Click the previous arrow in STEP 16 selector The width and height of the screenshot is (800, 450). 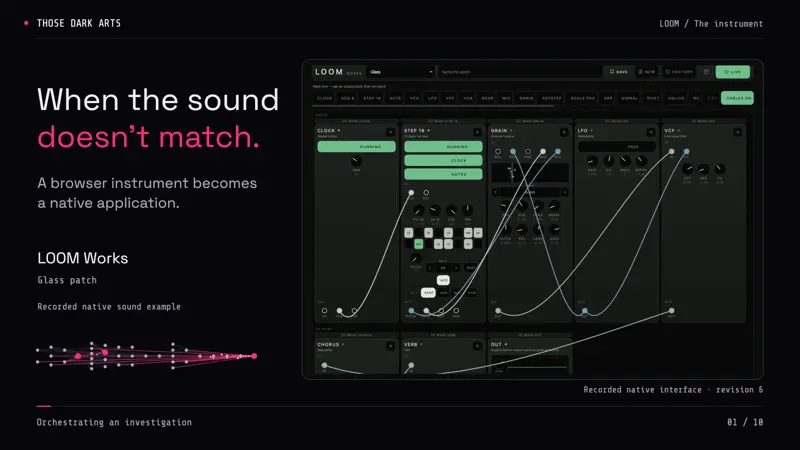pos(430,267)
